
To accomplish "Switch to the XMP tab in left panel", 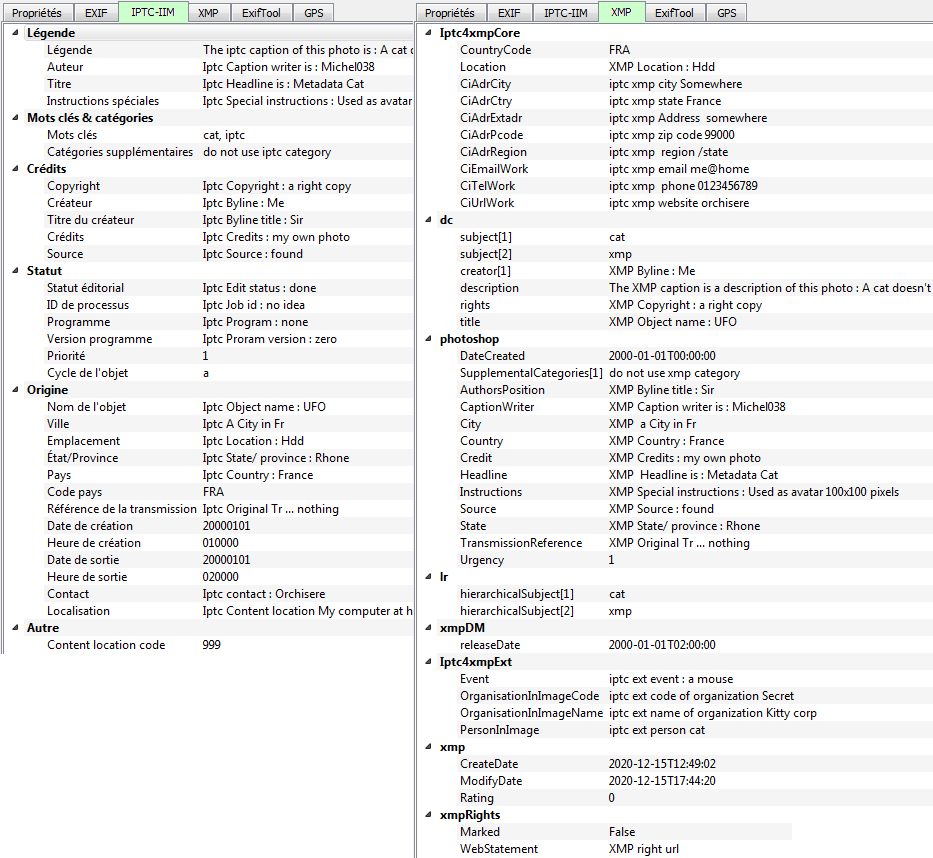I will (x=208, y=12).
